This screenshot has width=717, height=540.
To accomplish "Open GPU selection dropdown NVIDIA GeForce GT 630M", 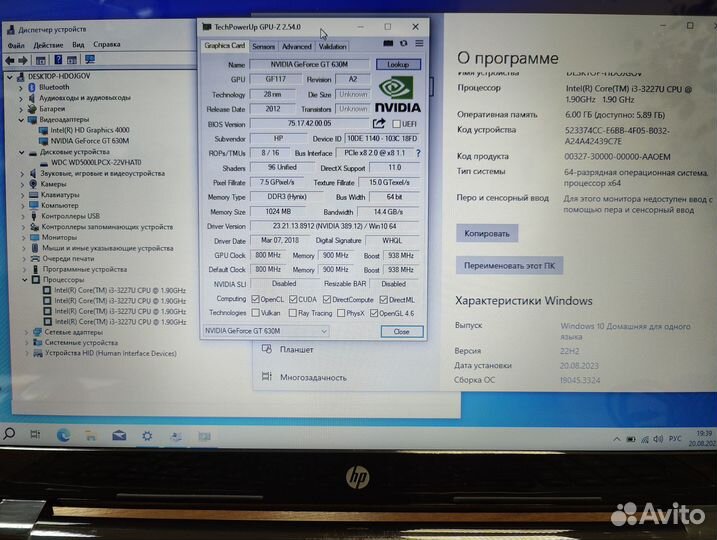I will pyautogui.click(x=266, y=331).
